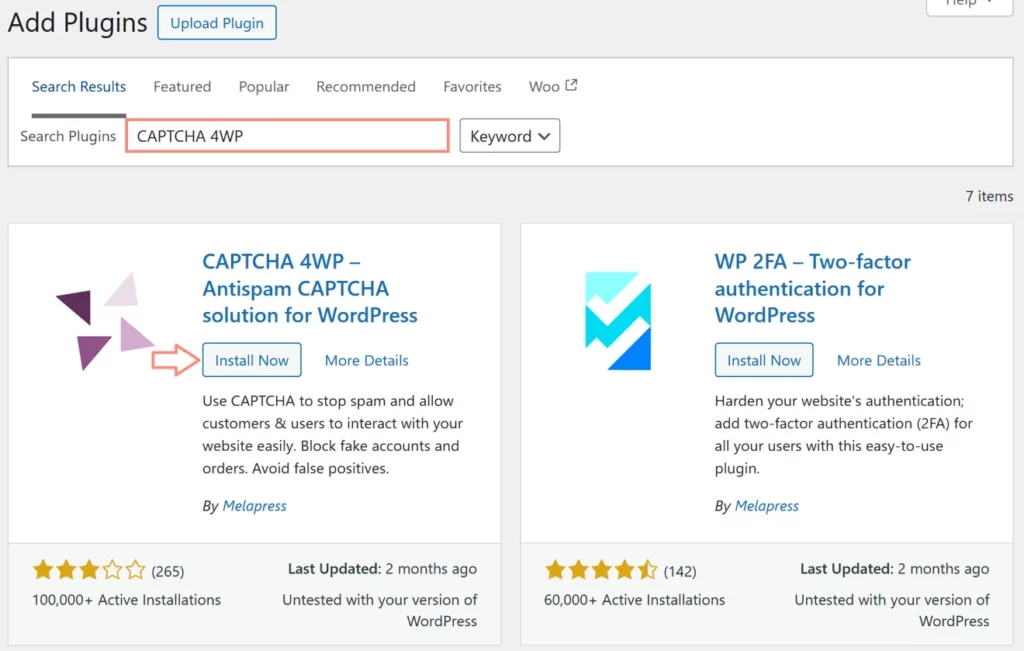
Task: Expand the Keyword search type dropdown
Action: (x=509, y=136)
